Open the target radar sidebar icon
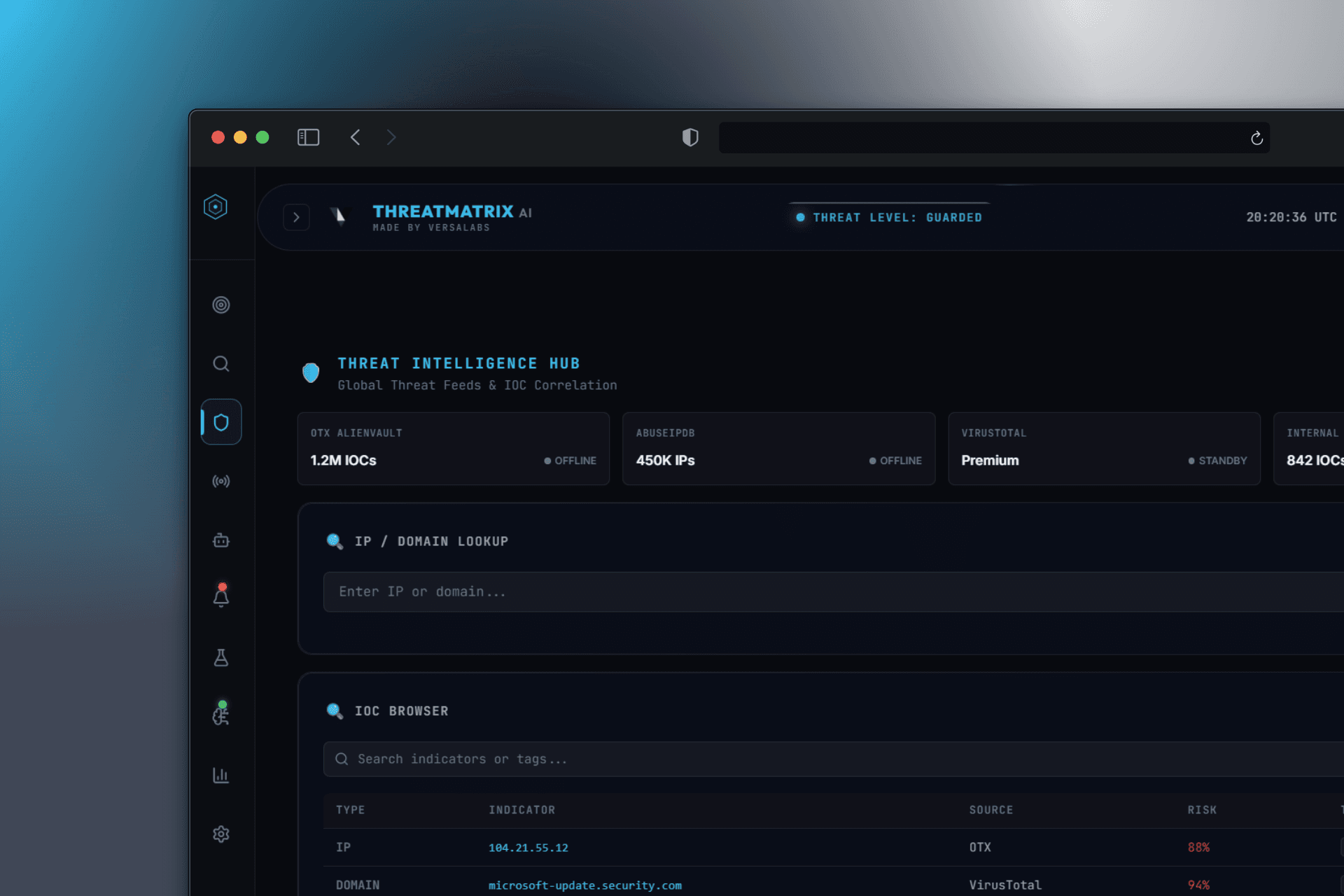Image resolution: width=1344 pixels, height=896 pixels. [221, 305]
